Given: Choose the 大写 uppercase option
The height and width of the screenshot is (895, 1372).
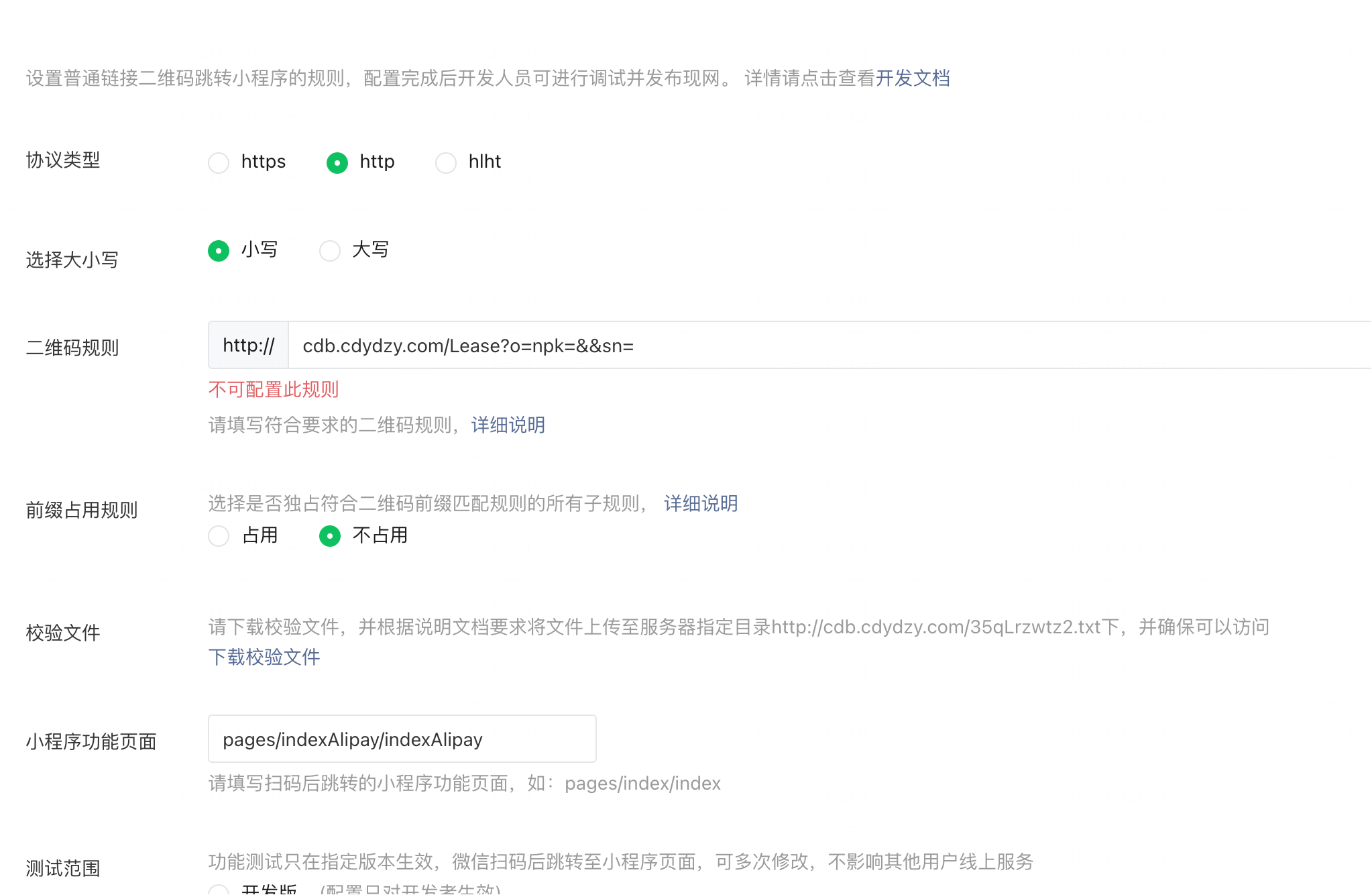Looking at the screenshot, I should coord(329,251).
